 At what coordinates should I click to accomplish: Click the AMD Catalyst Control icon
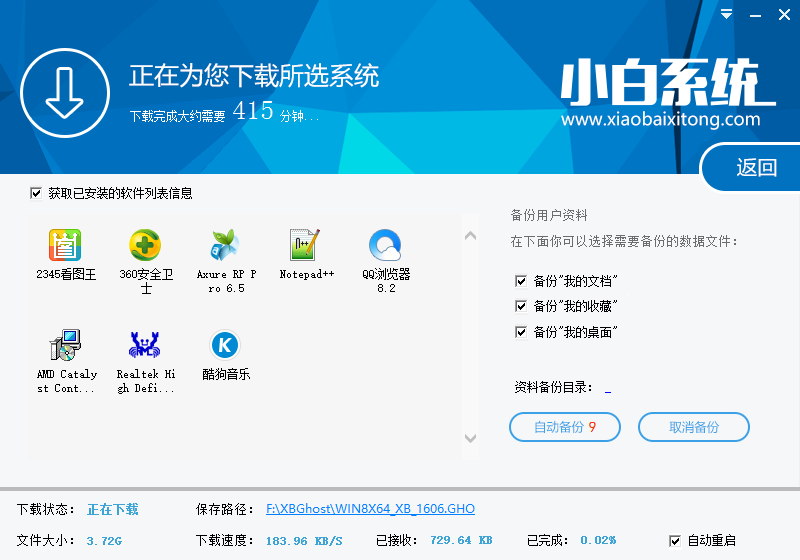(x=66, y=346)
